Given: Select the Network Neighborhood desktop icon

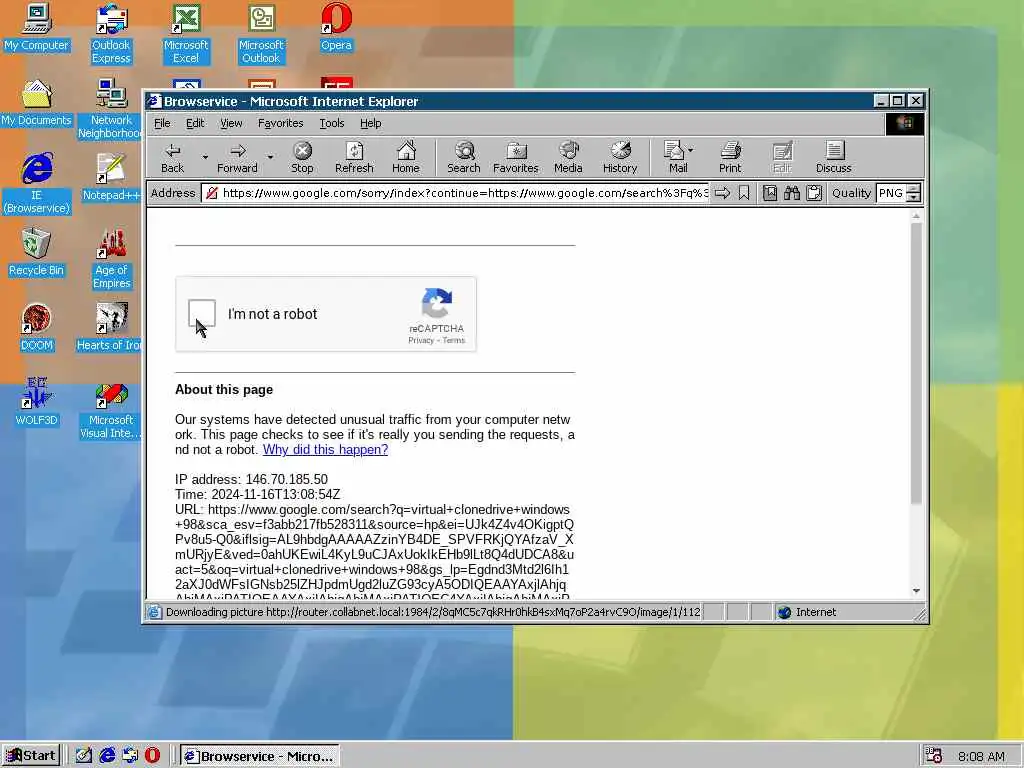Looking at the screenshot, I should tap(111, 108).
